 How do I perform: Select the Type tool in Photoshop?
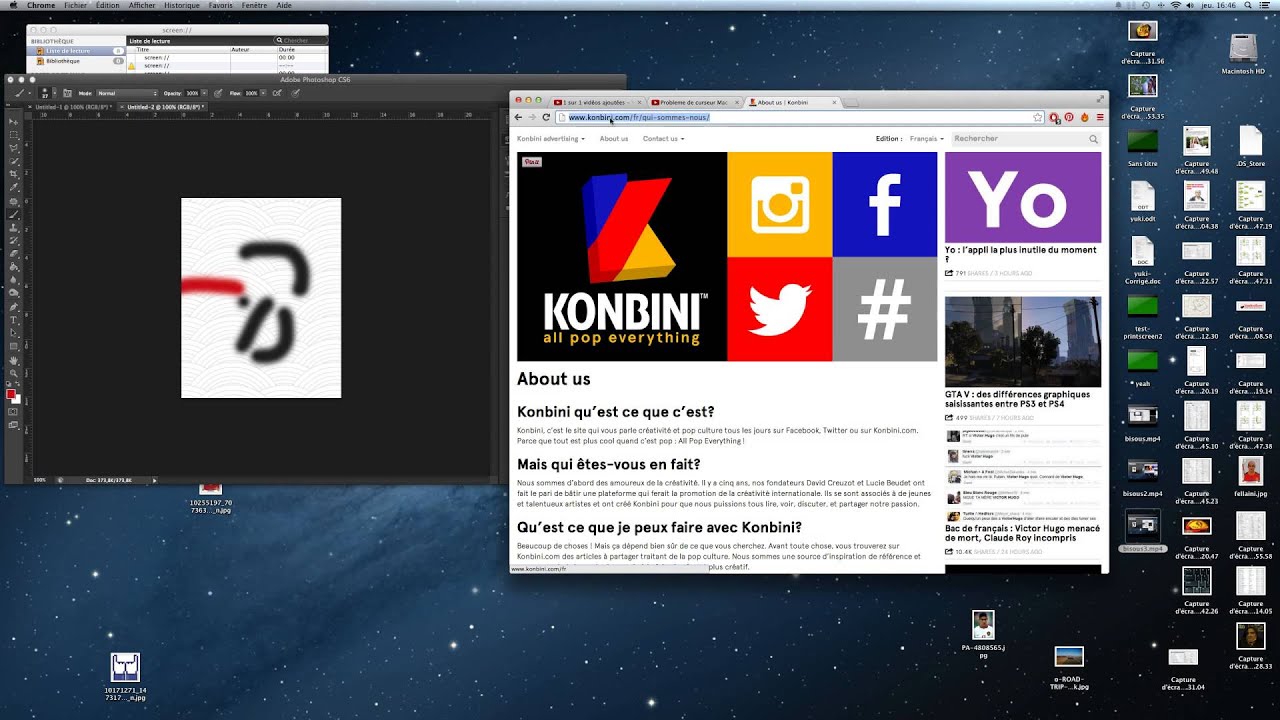13,319
